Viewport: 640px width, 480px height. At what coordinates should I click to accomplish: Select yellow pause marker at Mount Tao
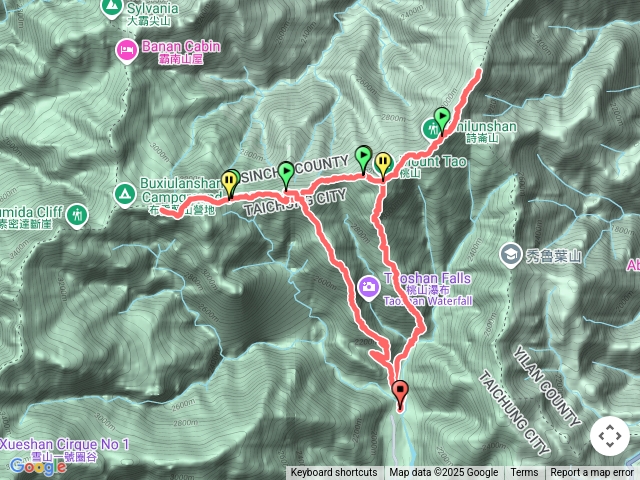(x=383, y=165)
